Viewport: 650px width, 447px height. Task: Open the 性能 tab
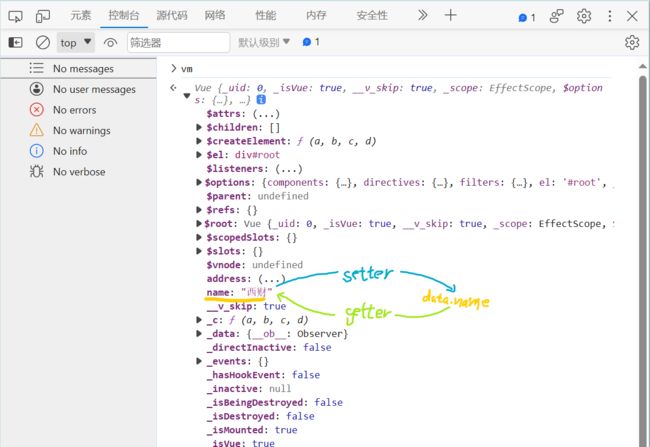click(x=265, y=15)
